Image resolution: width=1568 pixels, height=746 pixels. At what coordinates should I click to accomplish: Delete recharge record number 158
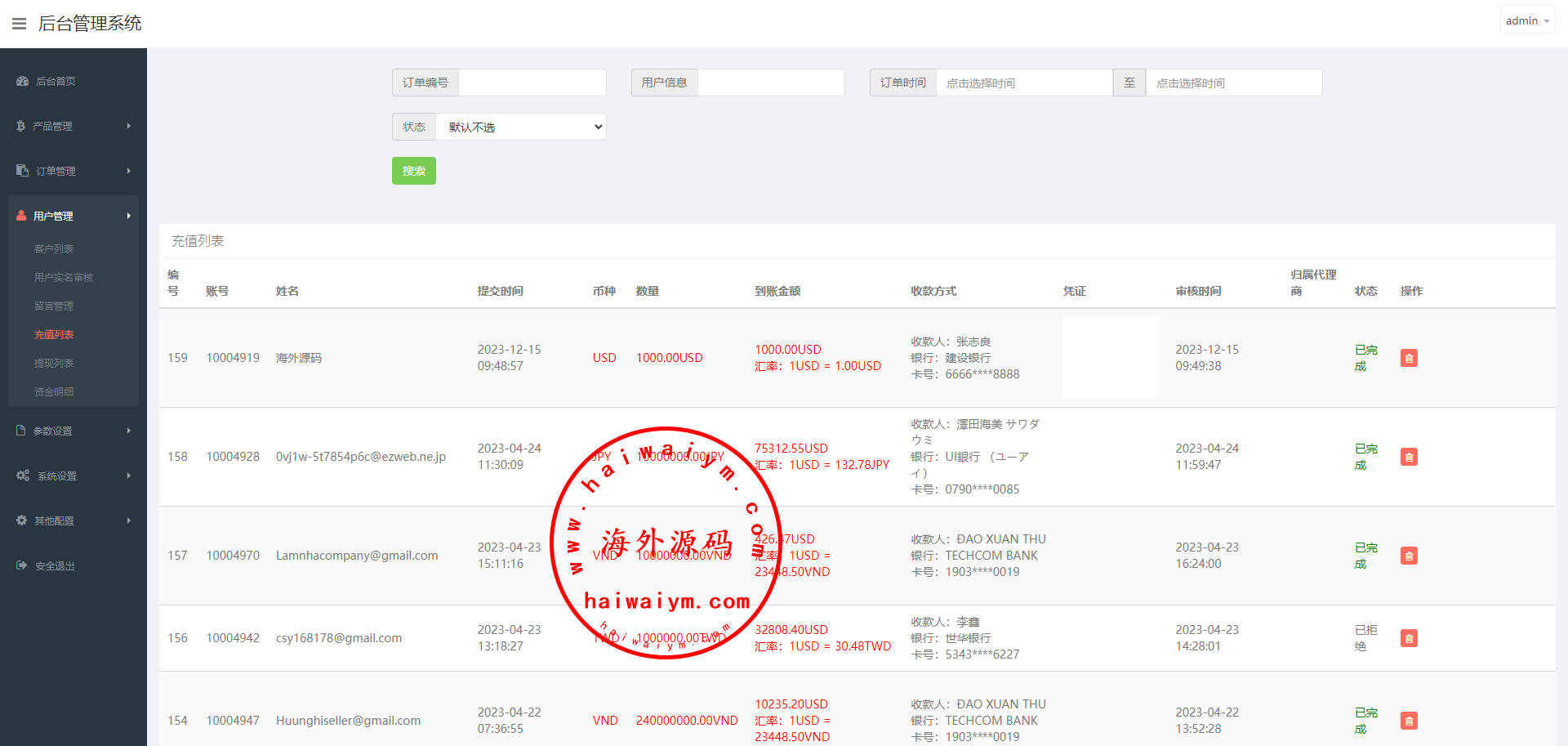(1409, 457)
